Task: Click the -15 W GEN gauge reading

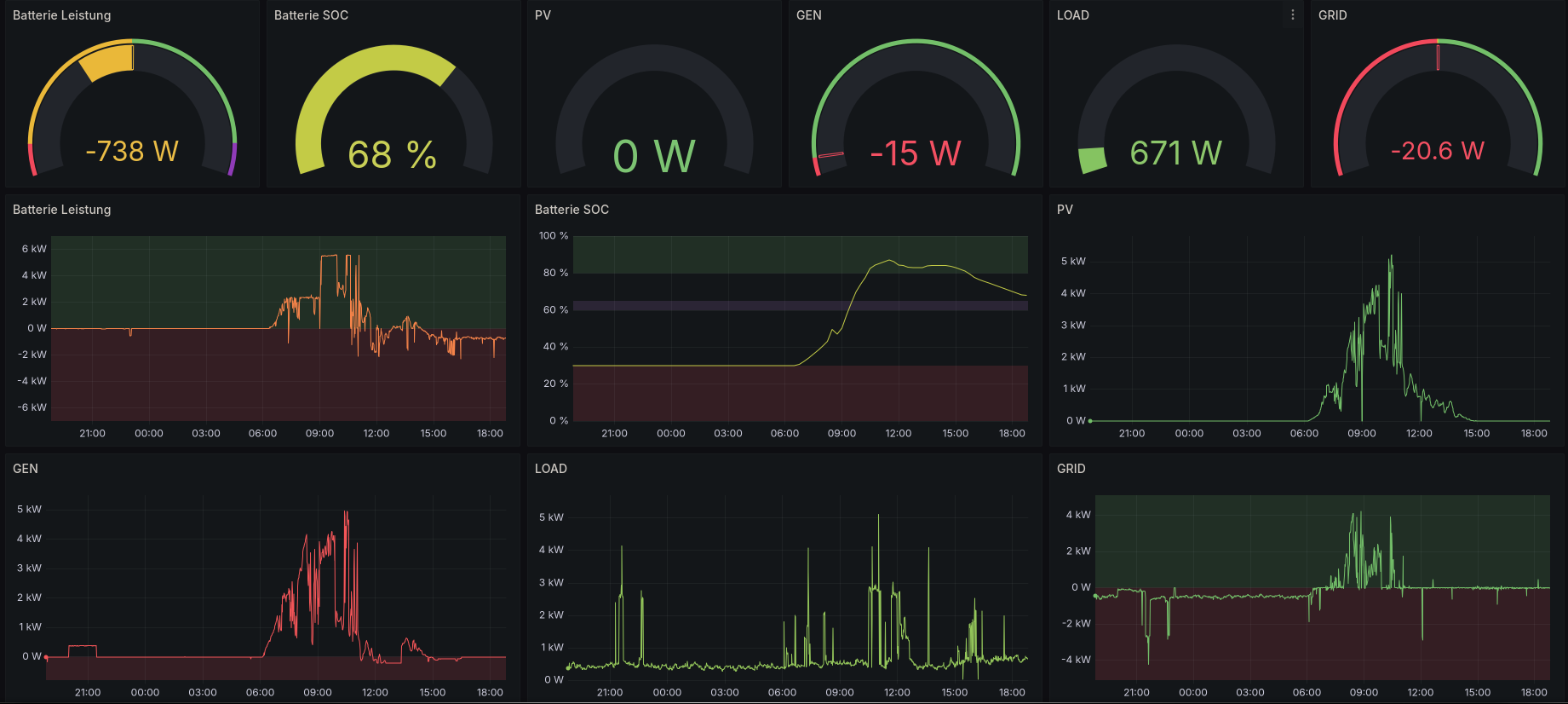Action: [916, 154]
